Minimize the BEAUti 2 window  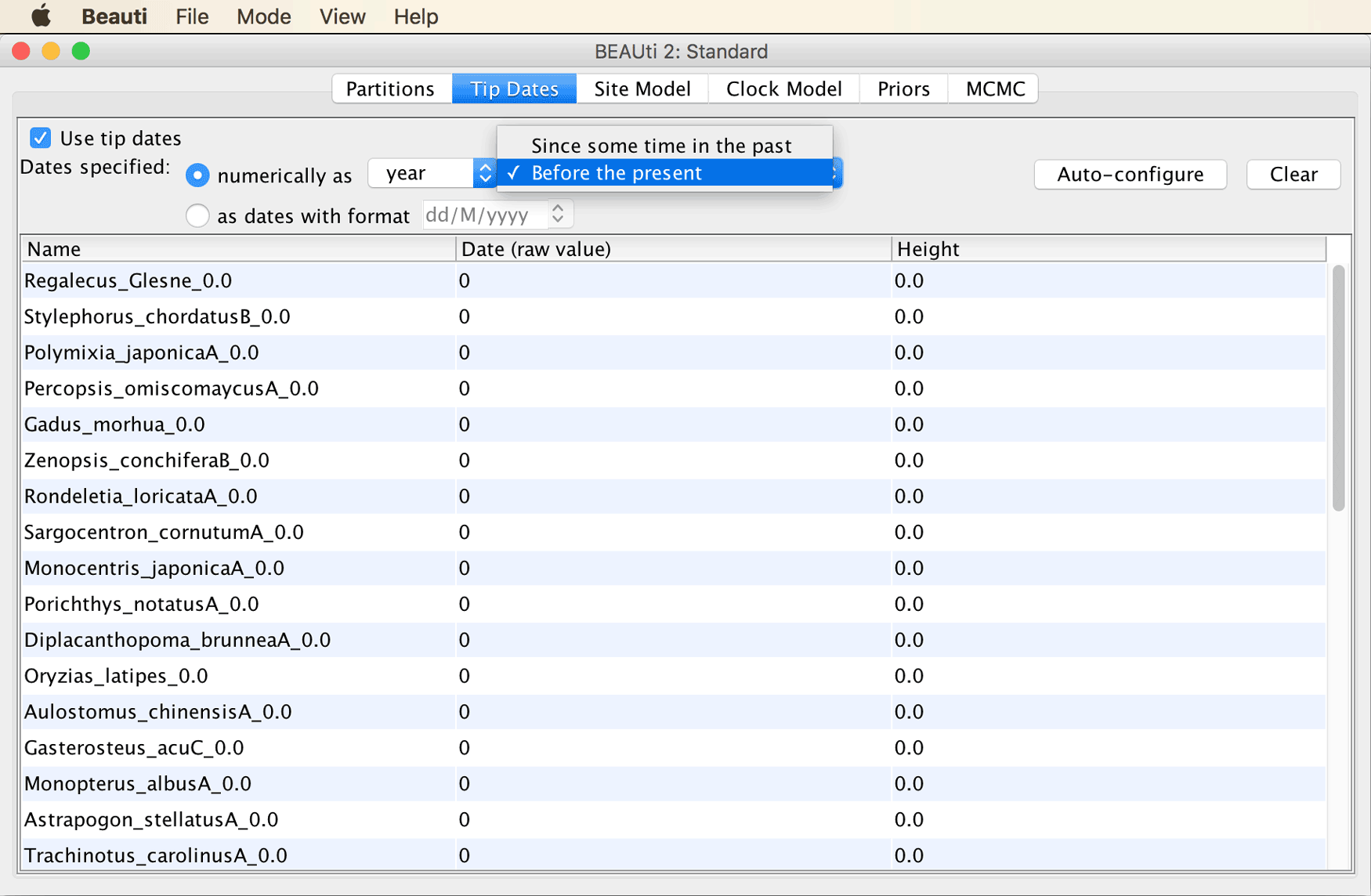51,52
